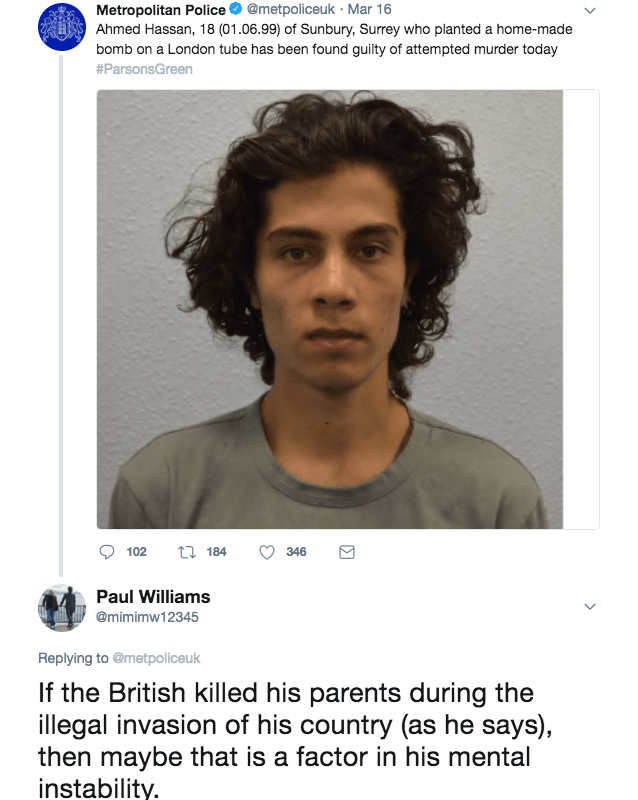Like the tweet with the heart icon

267,552
